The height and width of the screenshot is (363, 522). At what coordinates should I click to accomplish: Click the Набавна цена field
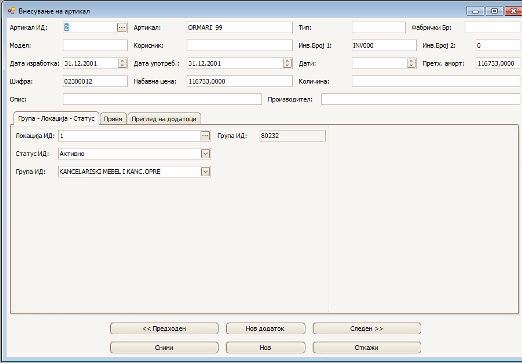click(x=239, y=81)
